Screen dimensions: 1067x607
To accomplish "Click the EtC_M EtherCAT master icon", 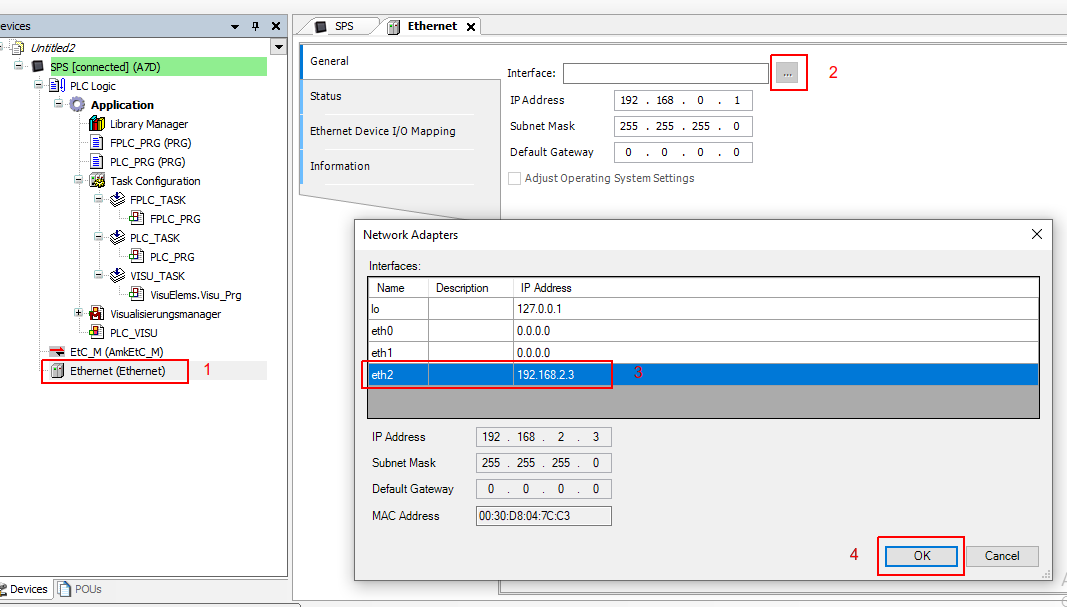I will [x=57, y=352].
